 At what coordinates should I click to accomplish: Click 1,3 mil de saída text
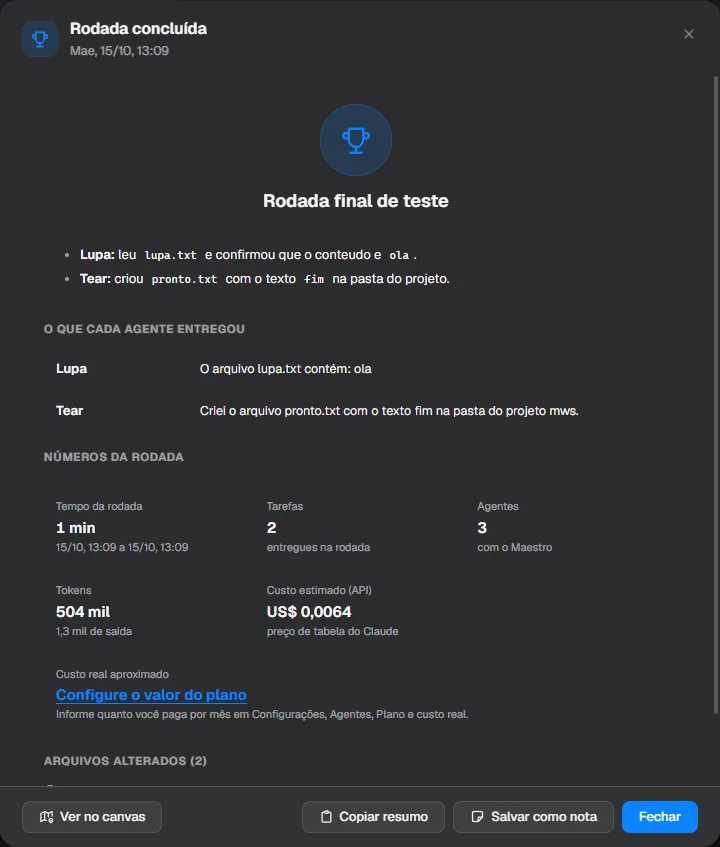(94, 631)
